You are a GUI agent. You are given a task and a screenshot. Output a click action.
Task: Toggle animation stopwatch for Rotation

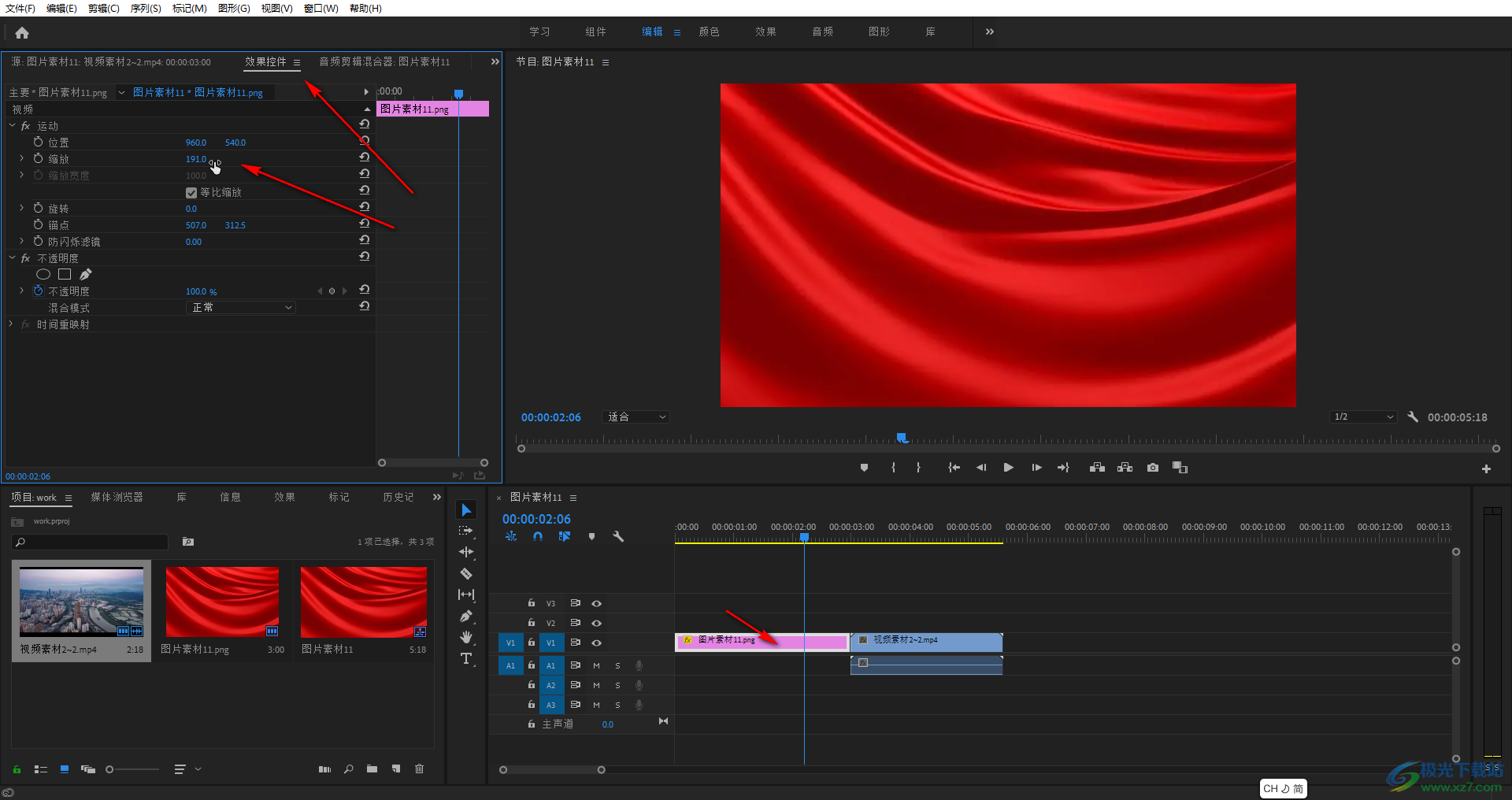[38, 208]
